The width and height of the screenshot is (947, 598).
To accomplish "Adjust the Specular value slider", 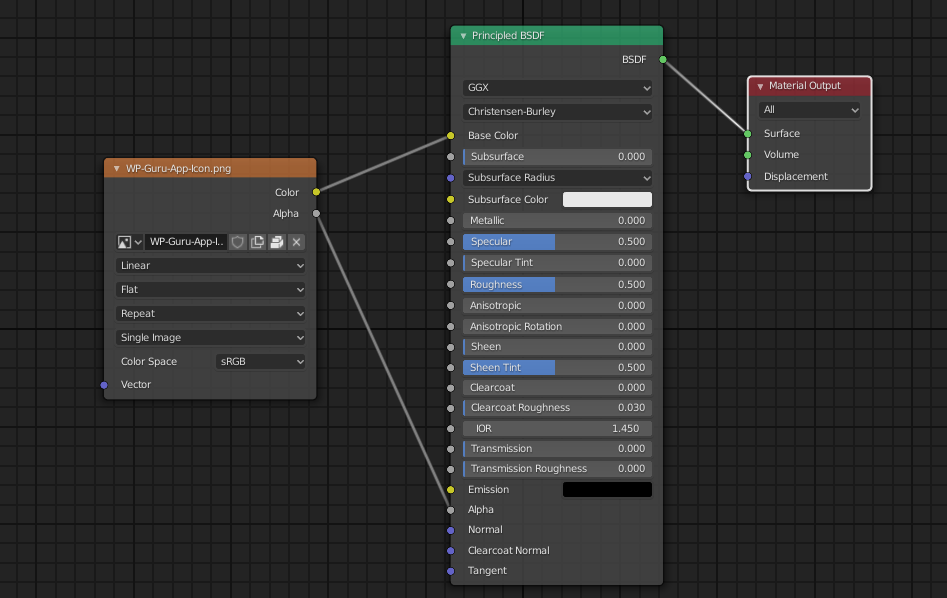I will [x=557, y=241].
